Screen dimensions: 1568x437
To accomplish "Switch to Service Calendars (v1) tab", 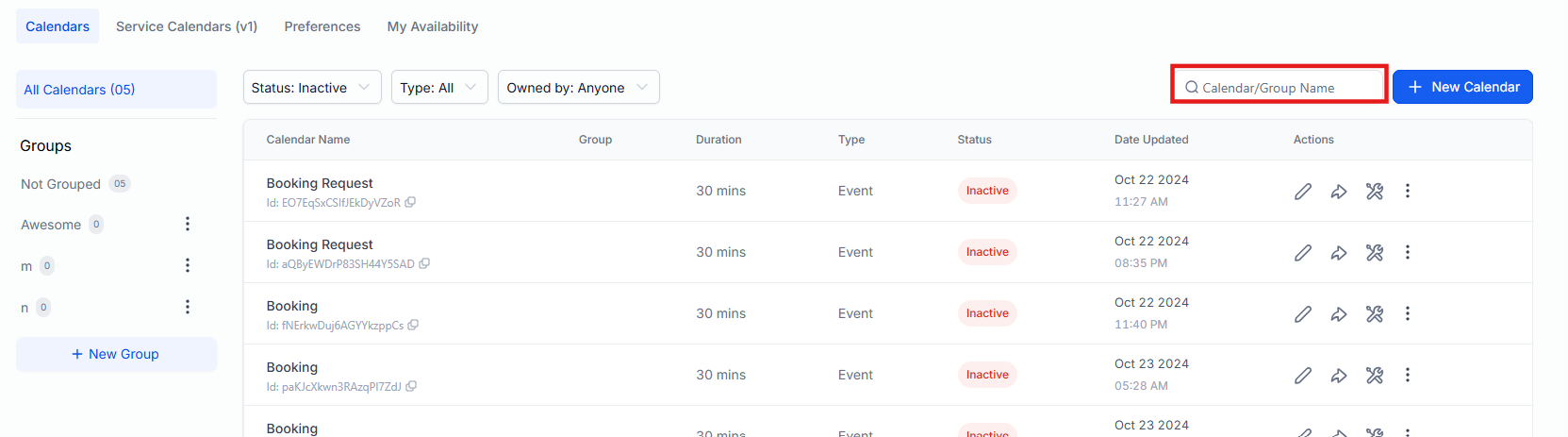I will click(x=187, y=26).
